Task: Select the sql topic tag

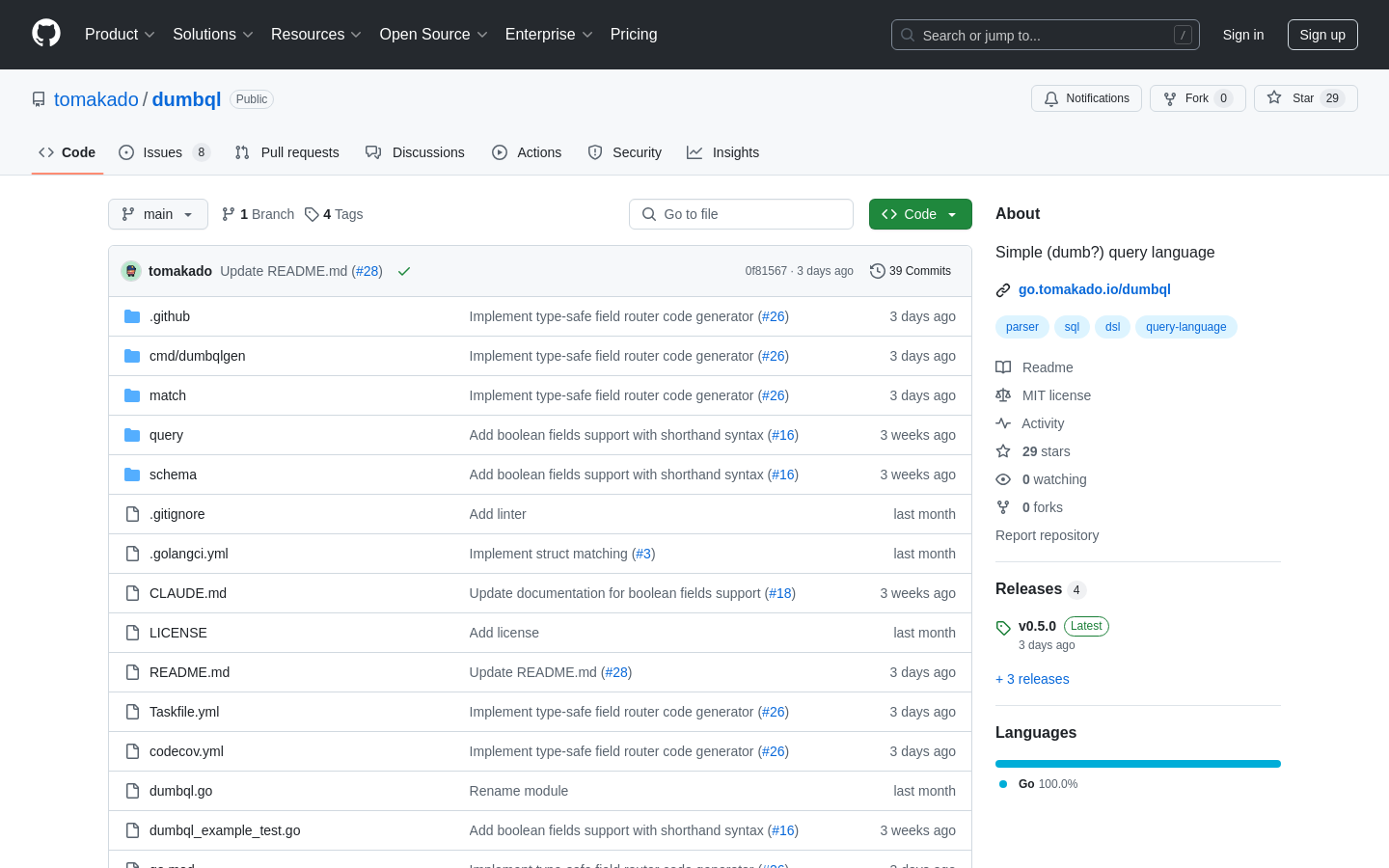Action: point(1072,327)
